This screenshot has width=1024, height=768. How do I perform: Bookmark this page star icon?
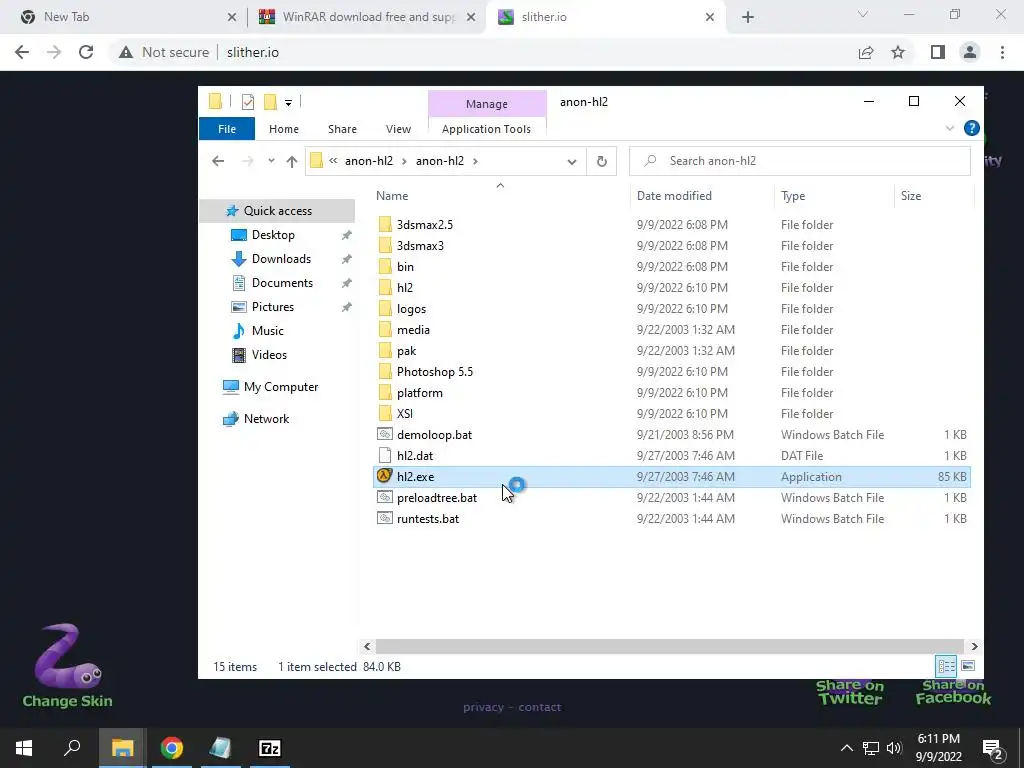click(x=898, y=52)
